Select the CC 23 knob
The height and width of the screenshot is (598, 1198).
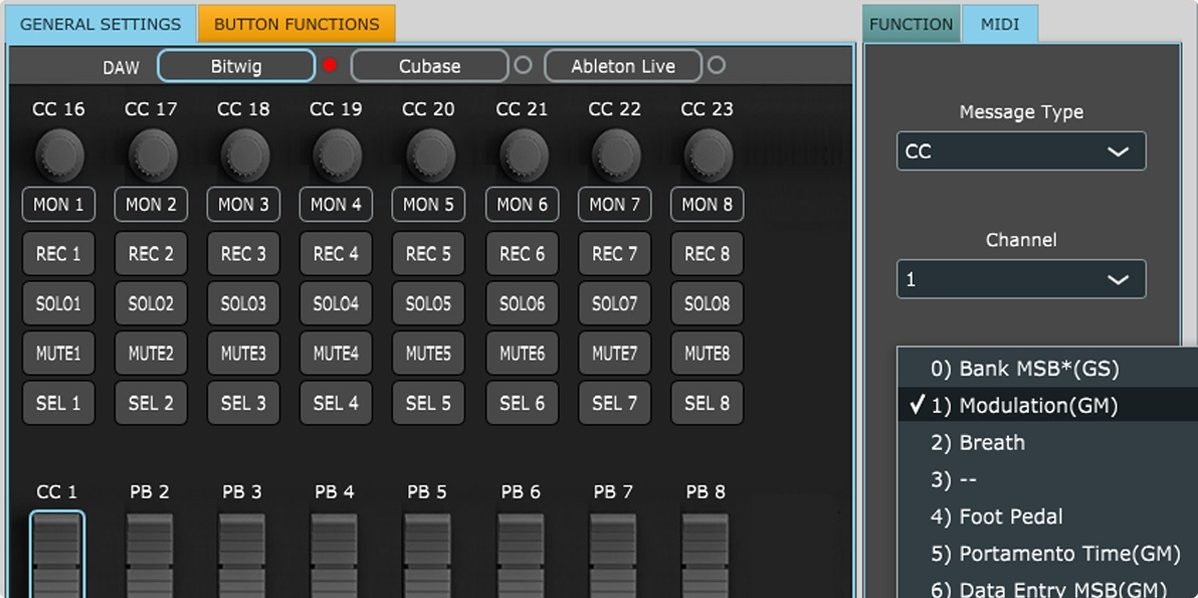tap(706, 155)
